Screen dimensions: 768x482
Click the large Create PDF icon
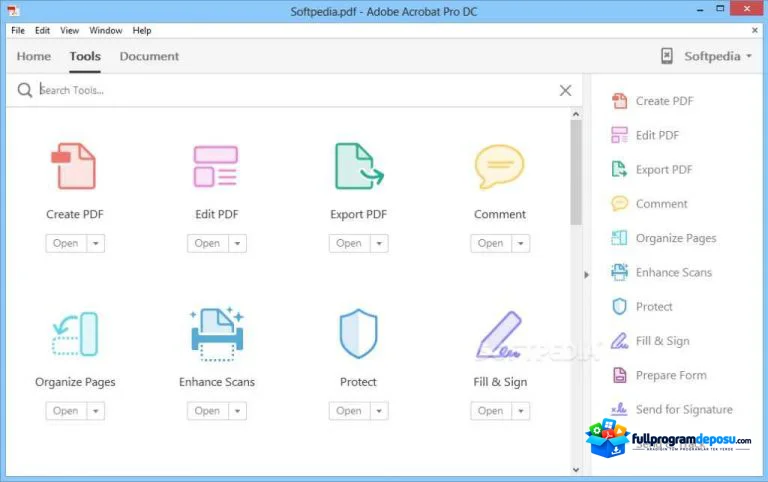click(x=74, y=166)
